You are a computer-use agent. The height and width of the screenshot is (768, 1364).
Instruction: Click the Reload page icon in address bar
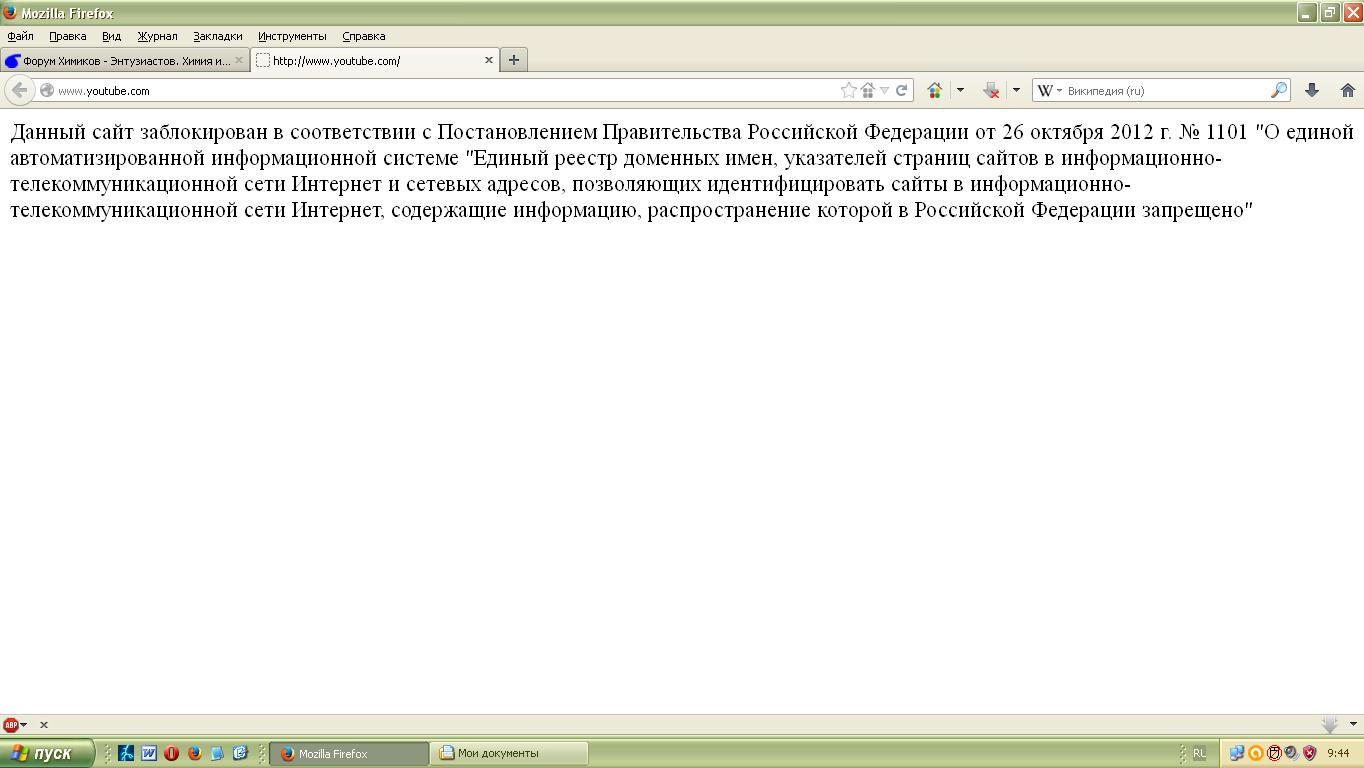901,90
